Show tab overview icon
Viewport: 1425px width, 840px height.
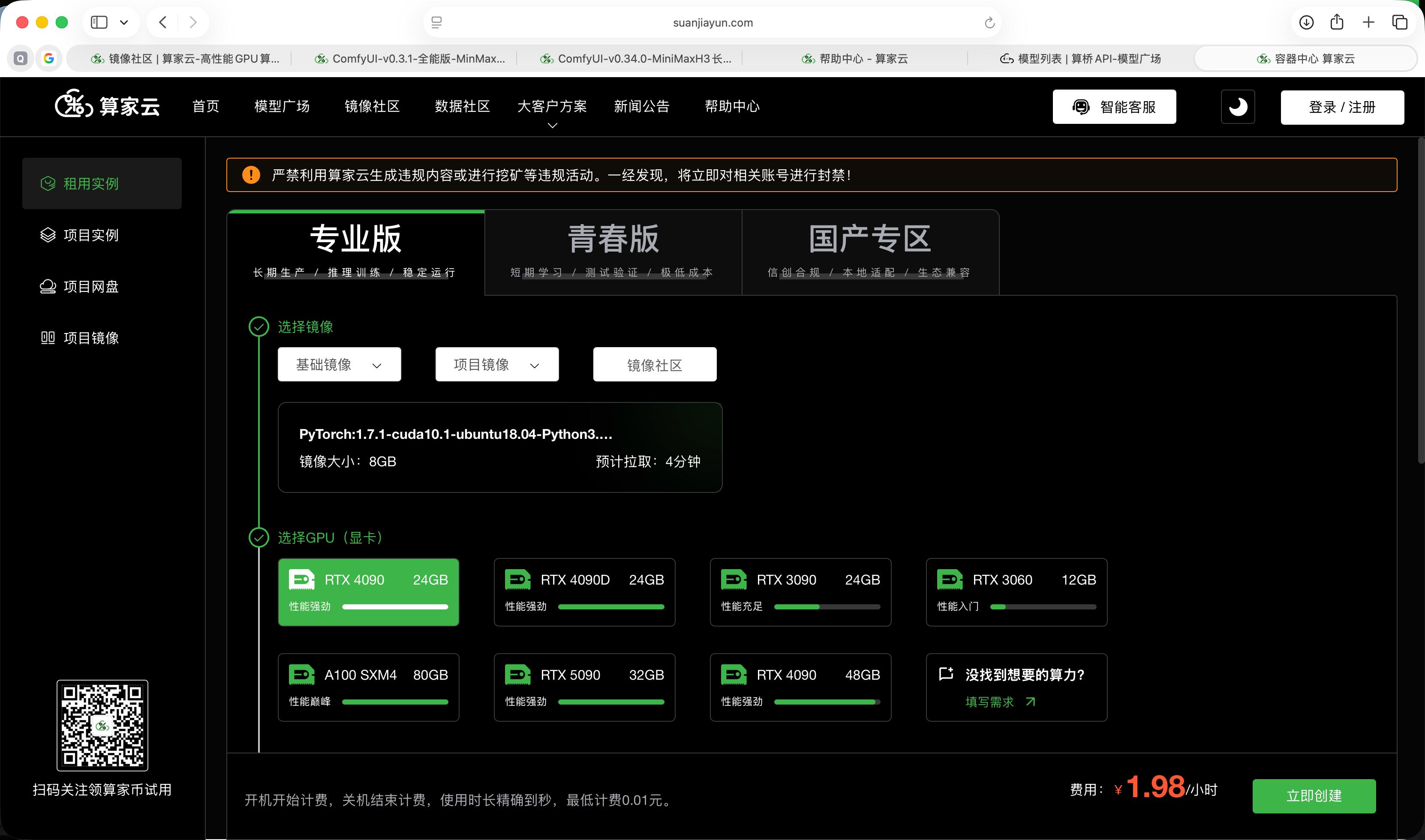1400,22
